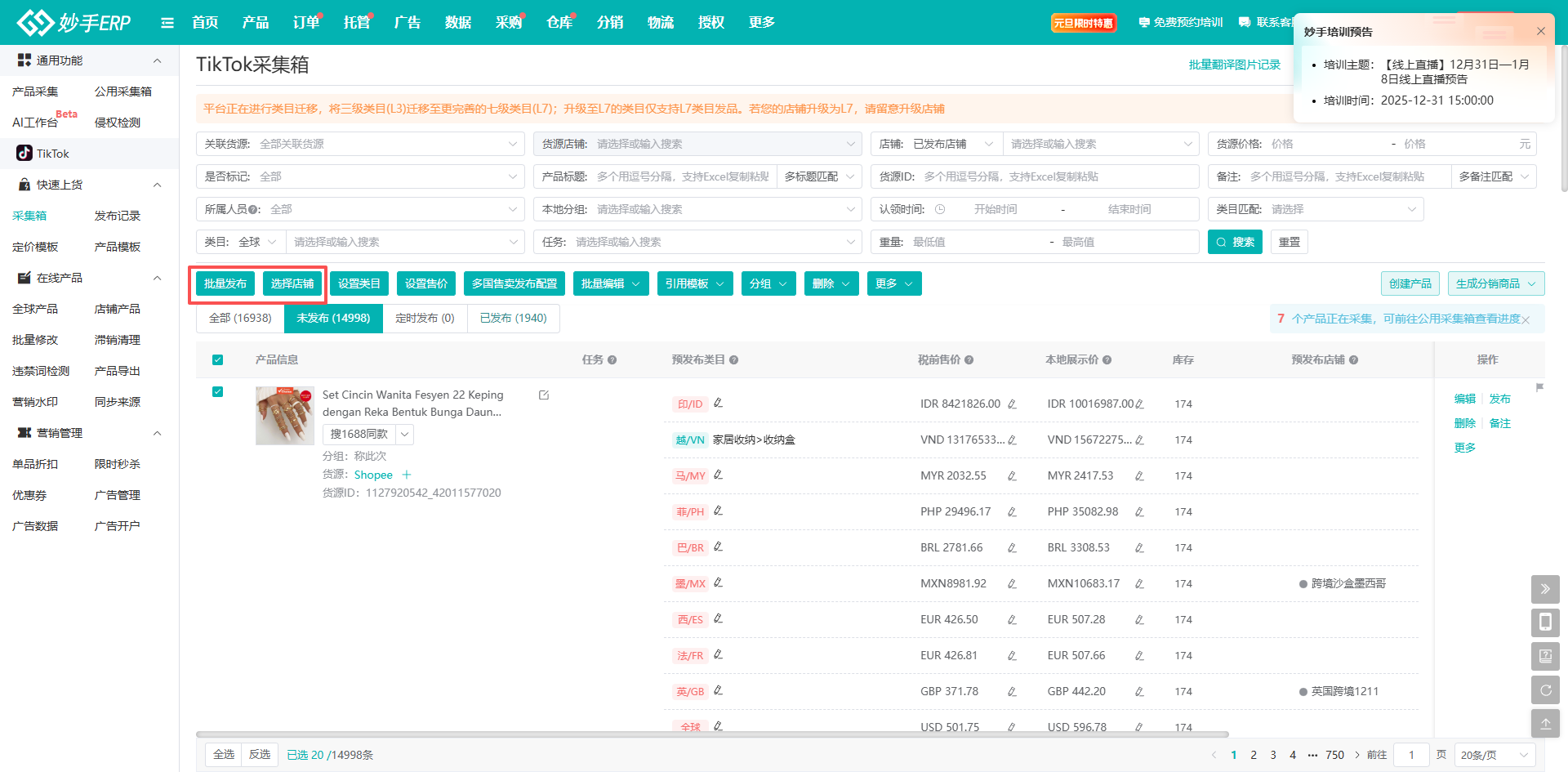This screenshot has width=1568, height=772.
Task: Edit the 印/ID category with pencil icon
Action: point(719,404)
